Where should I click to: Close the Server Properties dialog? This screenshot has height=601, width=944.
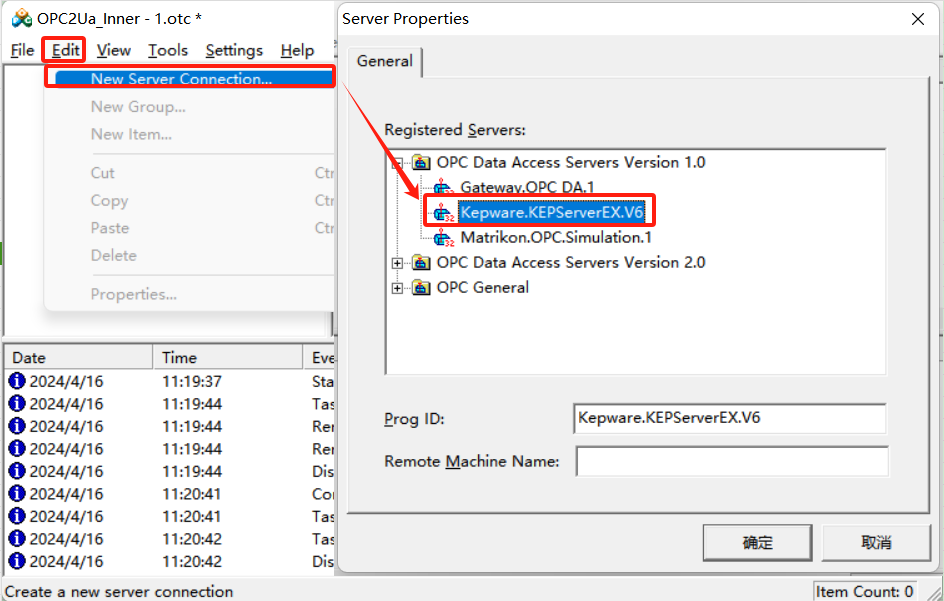coord(918,19)
